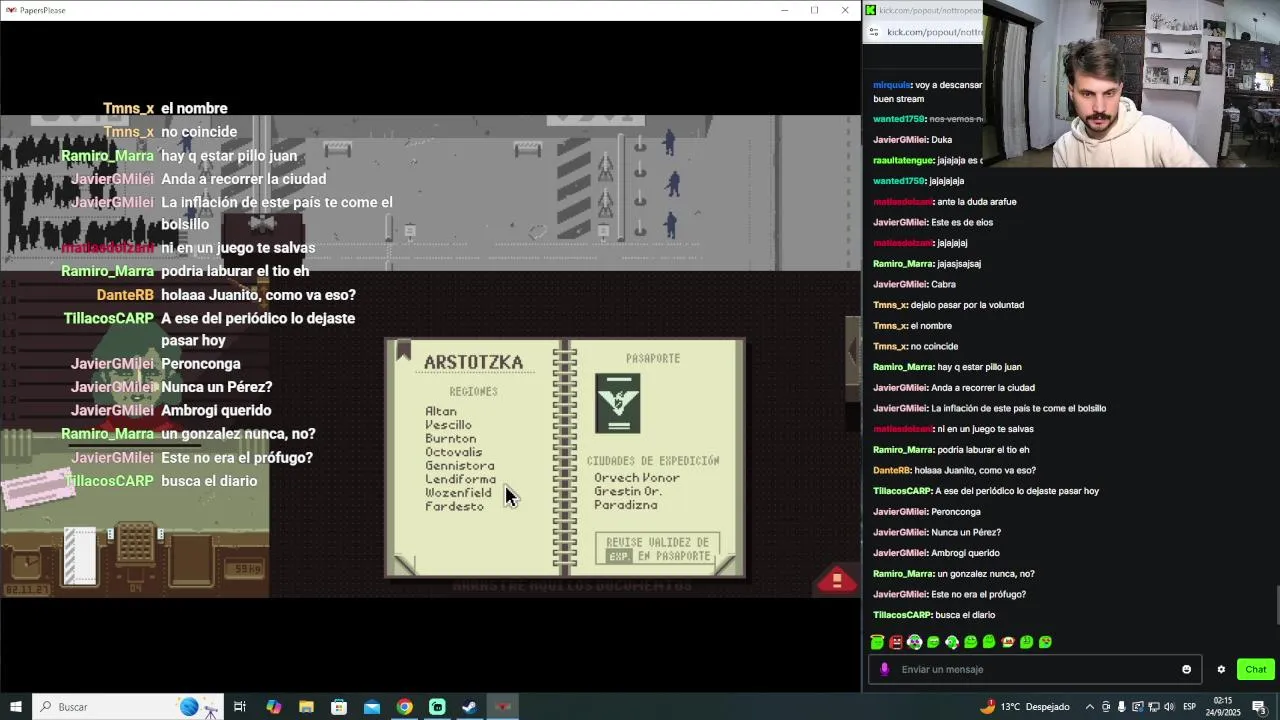Open File Explorer from taskbar
1280x720 pixels.
pyautogui.click(x=306, y=707)
